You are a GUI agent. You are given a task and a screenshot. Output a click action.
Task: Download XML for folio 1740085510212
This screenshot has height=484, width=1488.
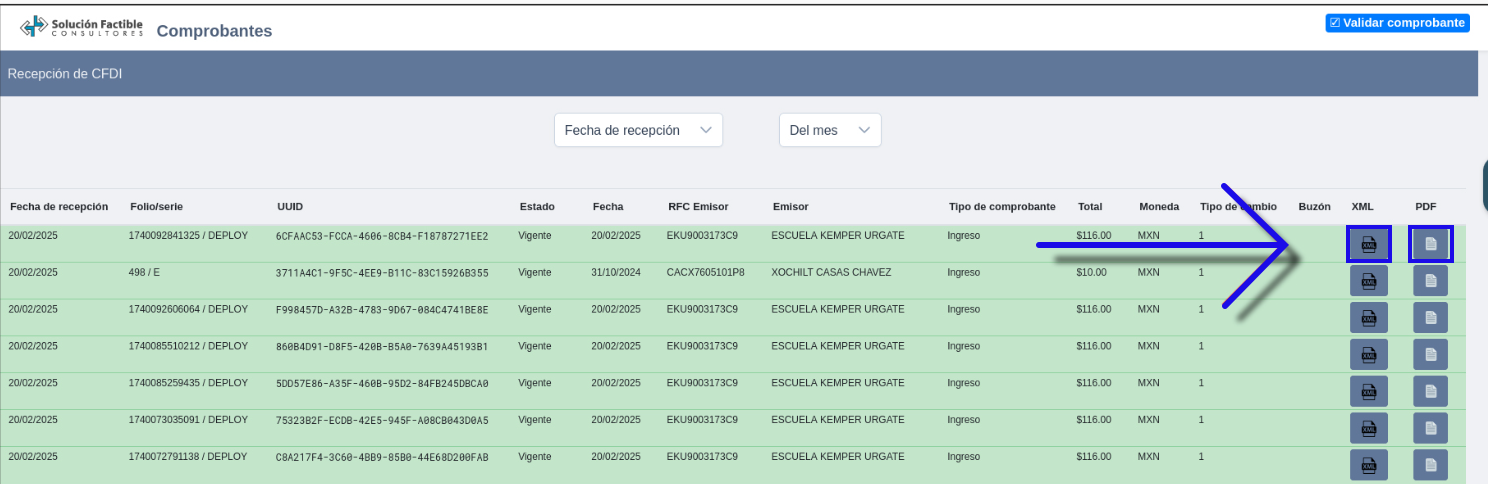1368,354
